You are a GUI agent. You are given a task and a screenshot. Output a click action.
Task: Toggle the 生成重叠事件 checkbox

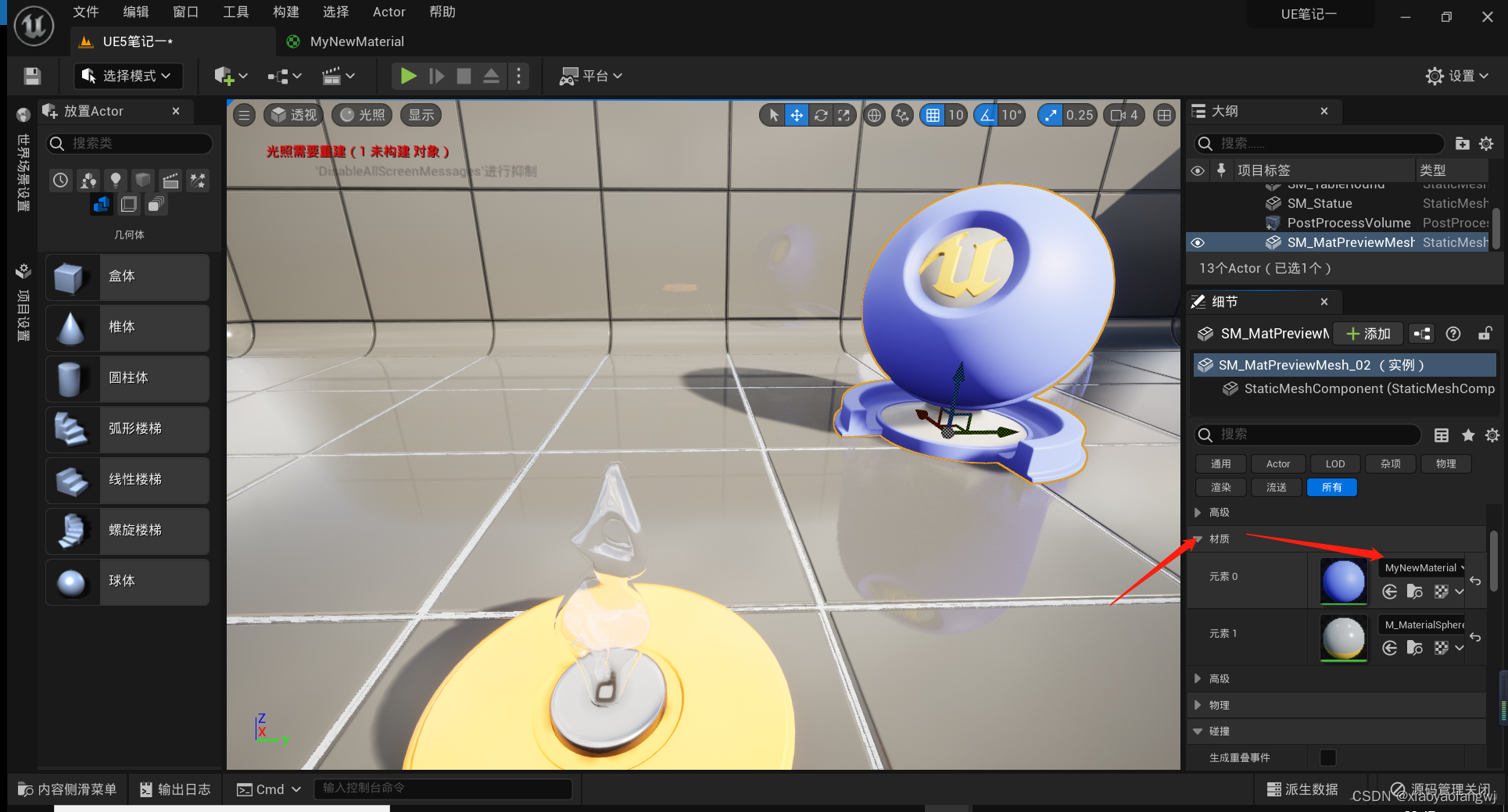(x=1327, y=757)
